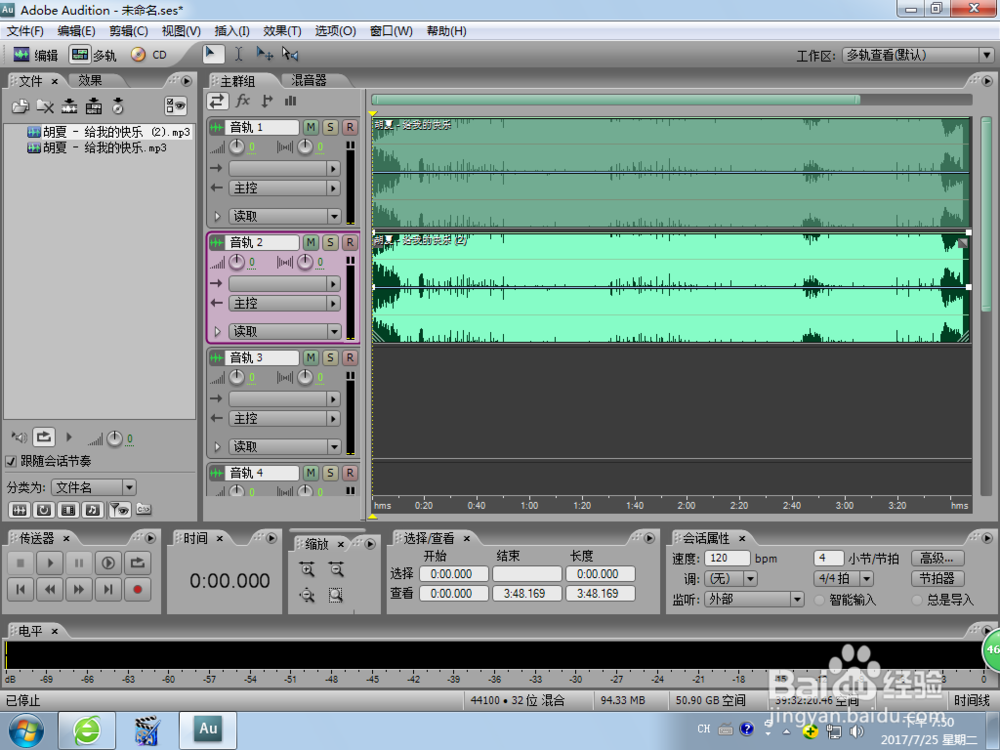Click zoom out horizontally icon
Screen dimensions: 1000x750
(336, 569)
